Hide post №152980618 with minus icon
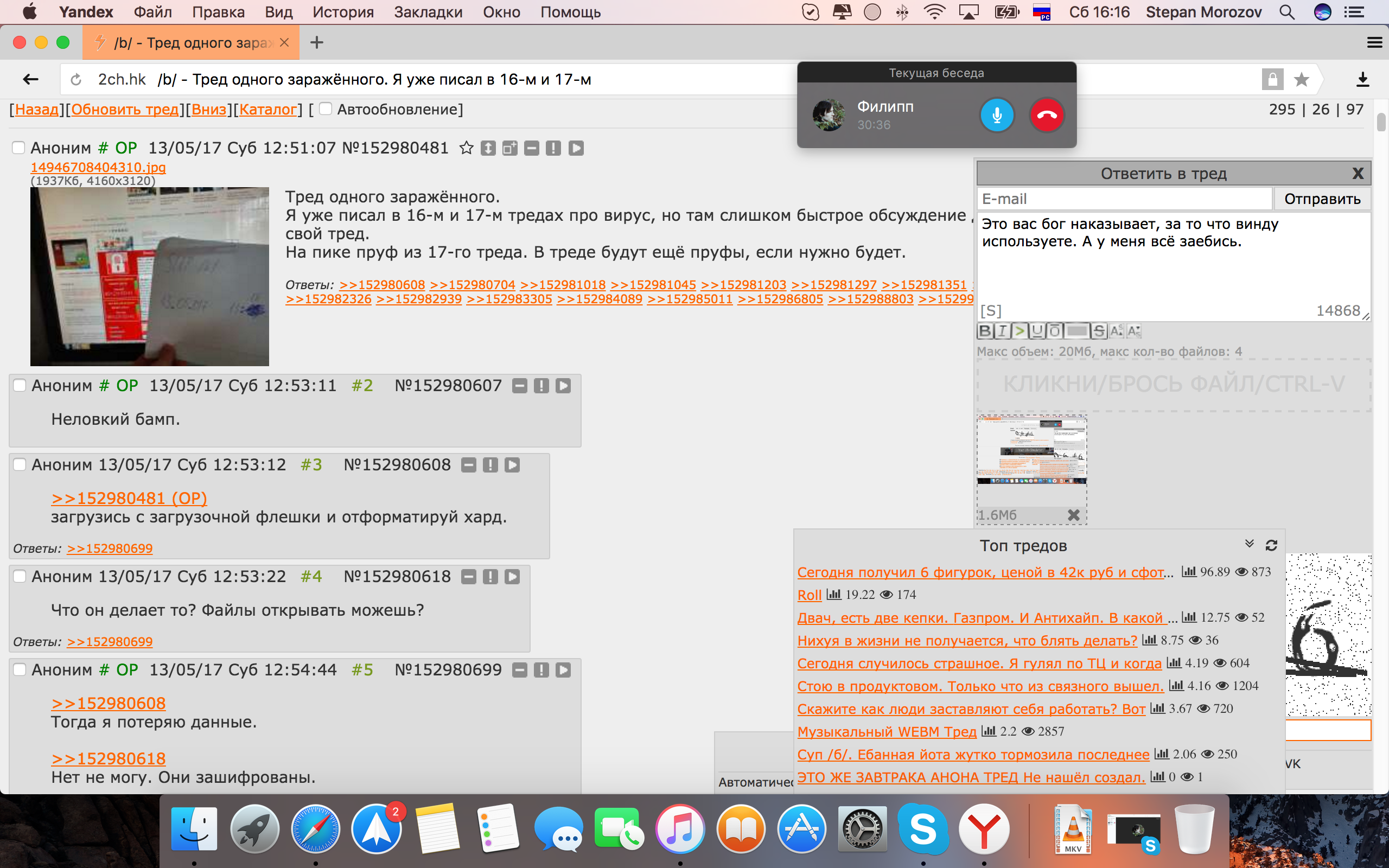 tap(469, 576)
